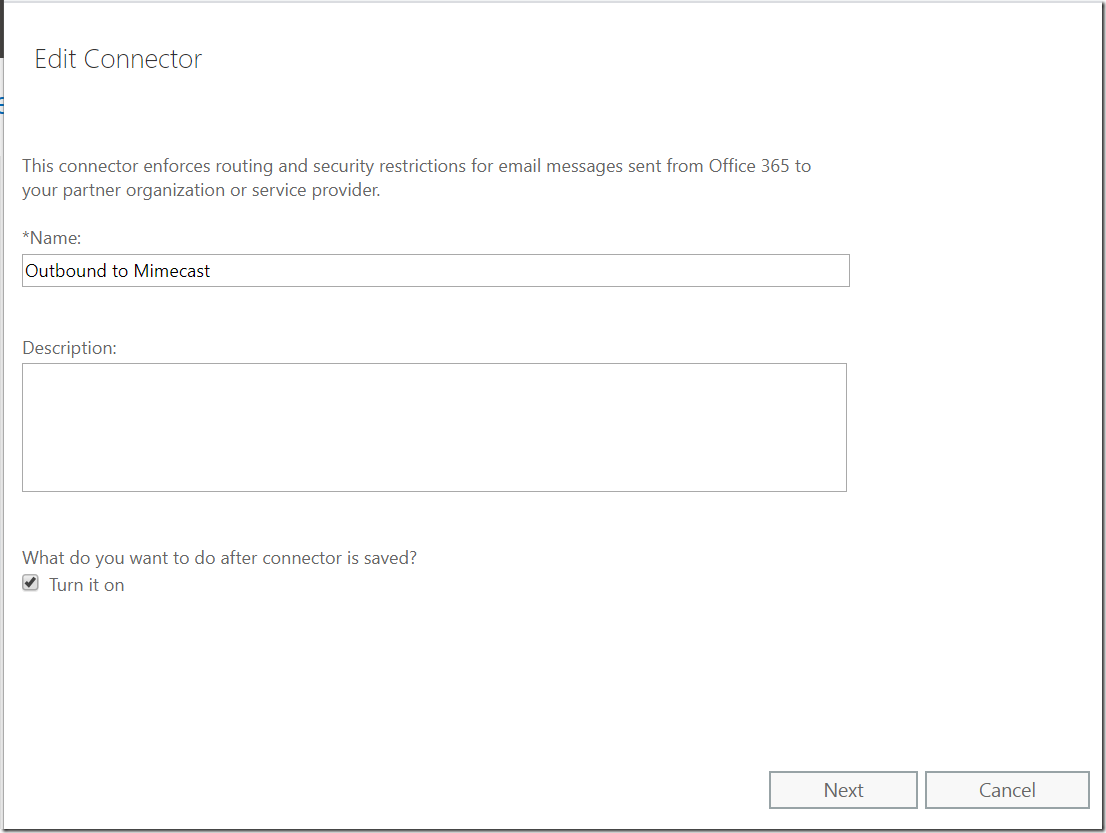Click the Turn it on label text

pyautogui.click(x=87, y=585)
